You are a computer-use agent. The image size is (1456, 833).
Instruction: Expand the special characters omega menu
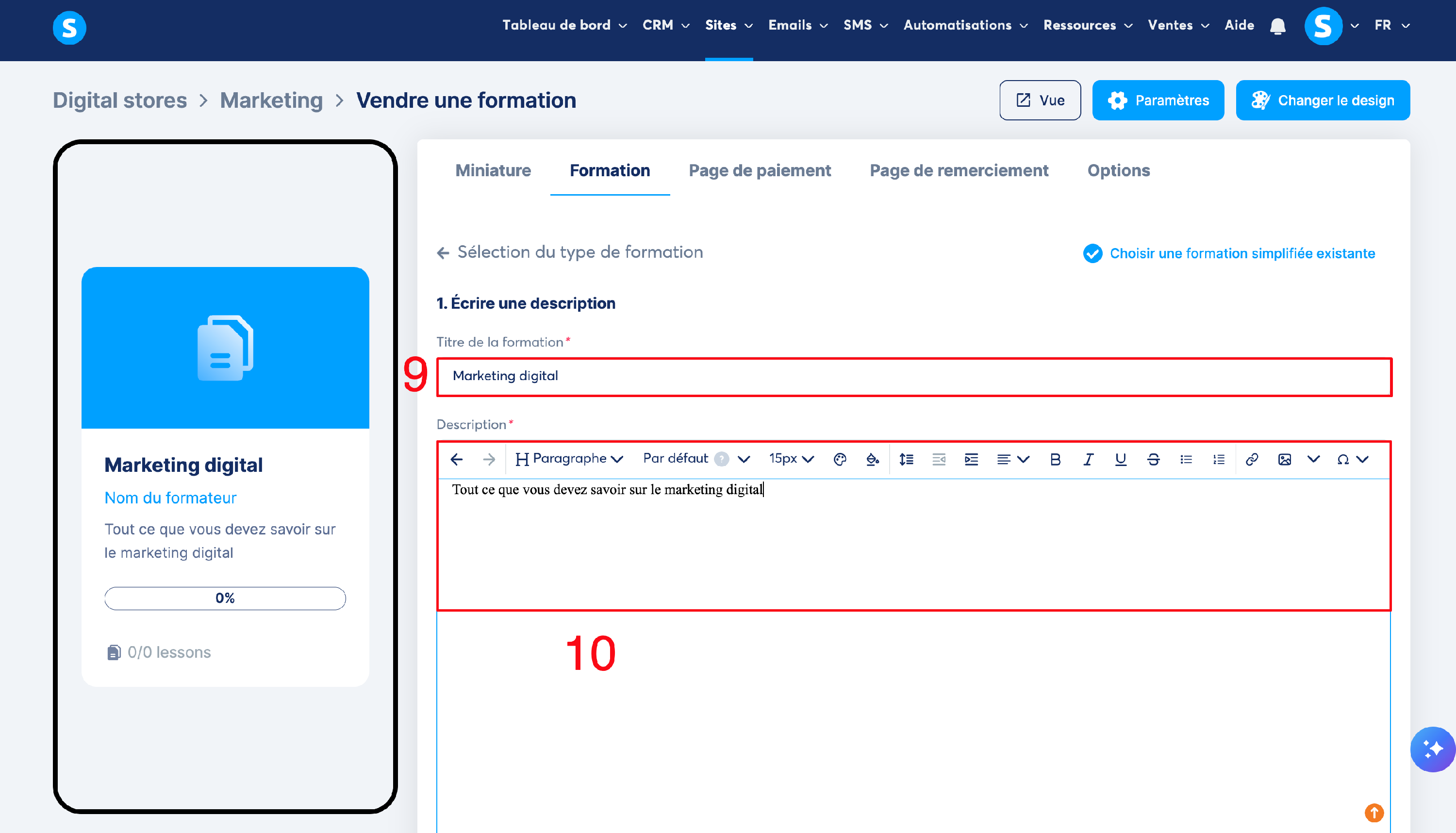pos(1352,459)
